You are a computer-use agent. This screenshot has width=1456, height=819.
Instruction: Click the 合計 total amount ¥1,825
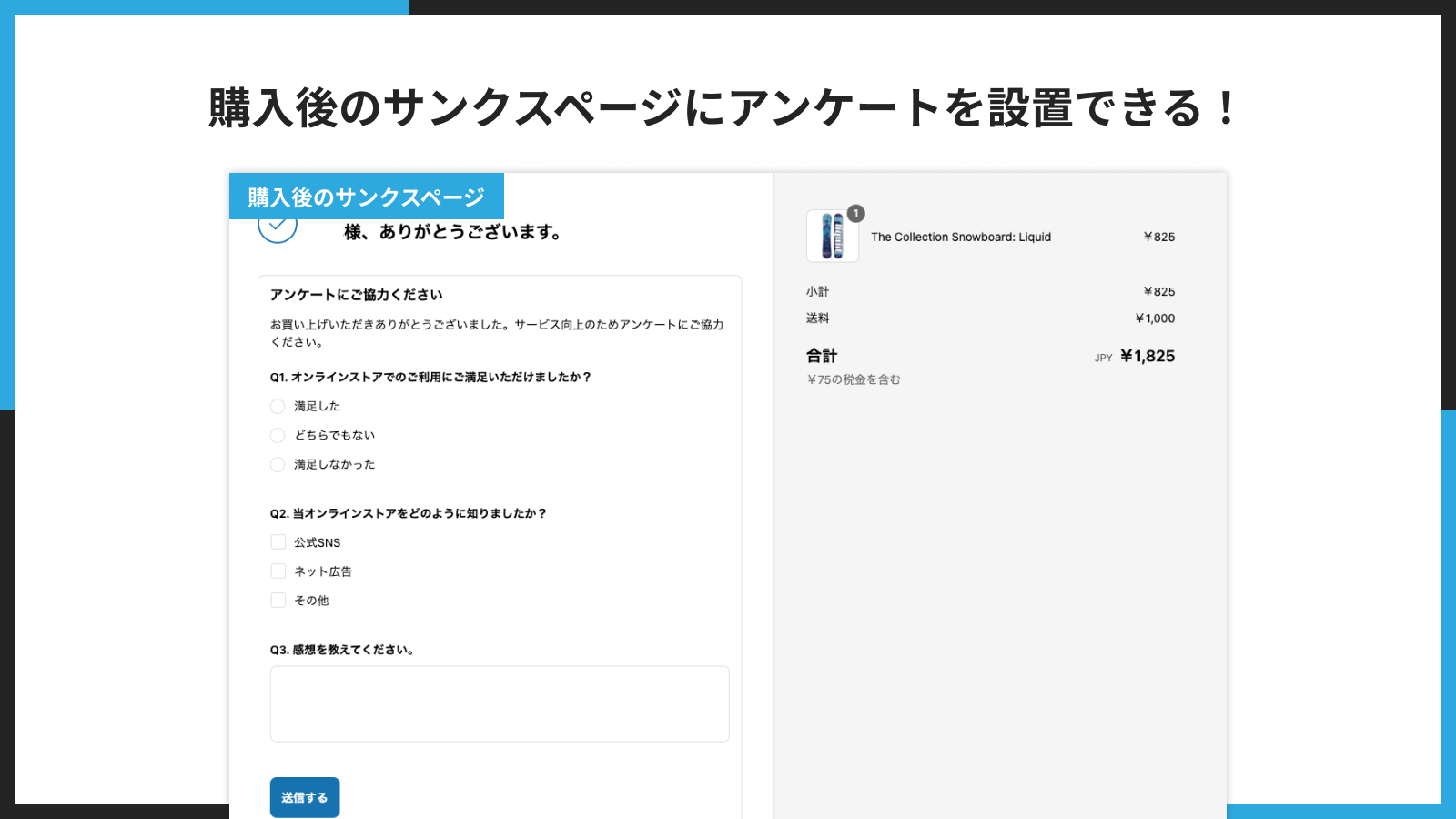point(1147,356)
